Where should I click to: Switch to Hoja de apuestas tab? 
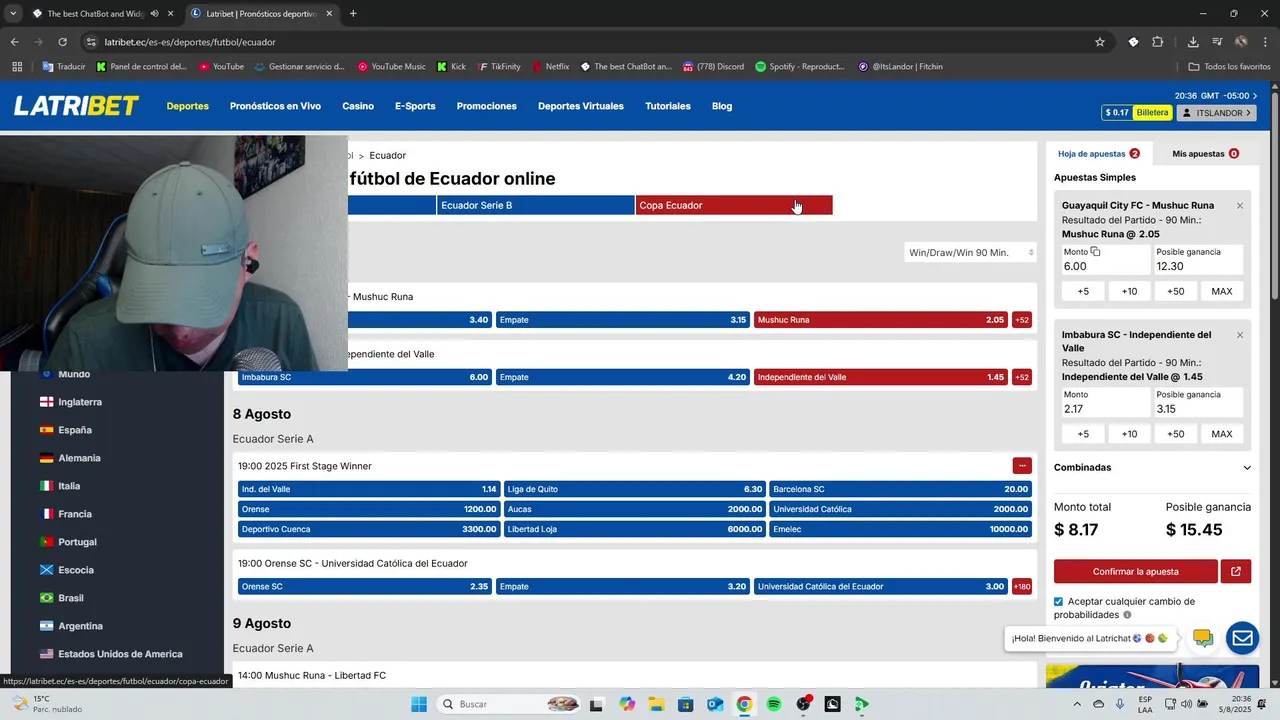1099,154
